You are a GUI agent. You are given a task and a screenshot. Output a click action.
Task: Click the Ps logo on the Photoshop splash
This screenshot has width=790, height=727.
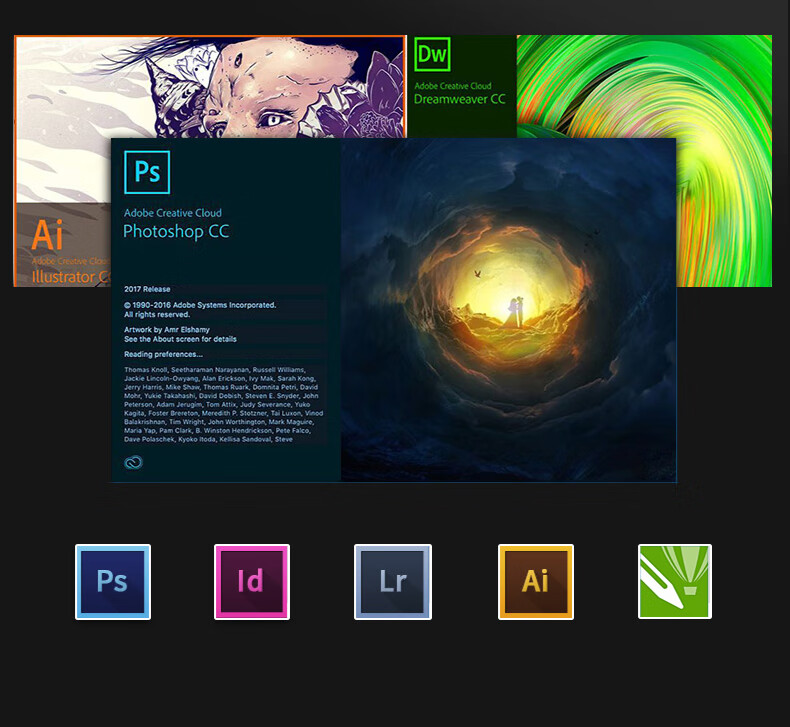(x=147, y=172)
